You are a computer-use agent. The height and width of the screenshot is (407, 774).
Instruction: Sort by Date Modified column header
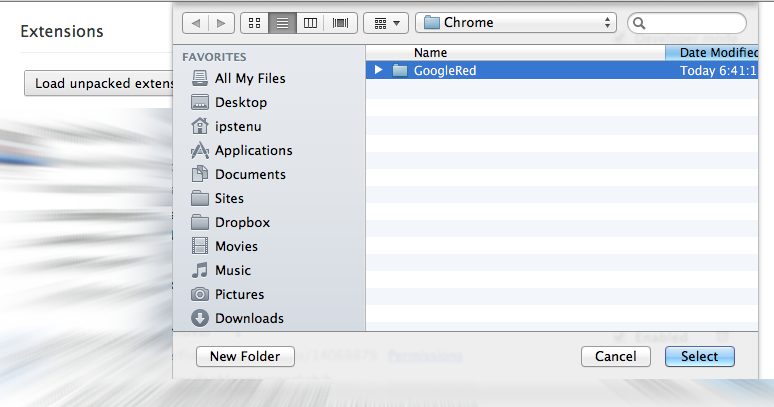click(718, 52)
